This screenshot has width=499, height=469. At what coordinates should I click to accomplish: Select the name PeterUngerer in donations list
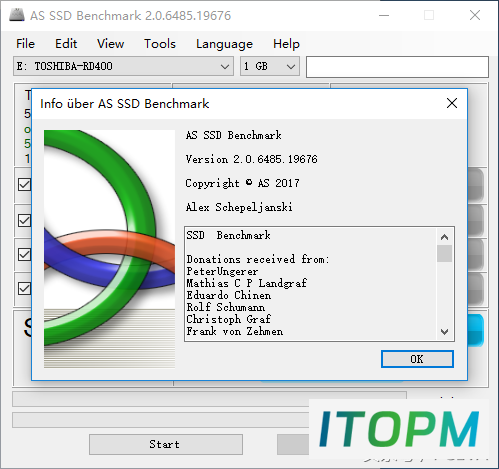click(222, 271)
